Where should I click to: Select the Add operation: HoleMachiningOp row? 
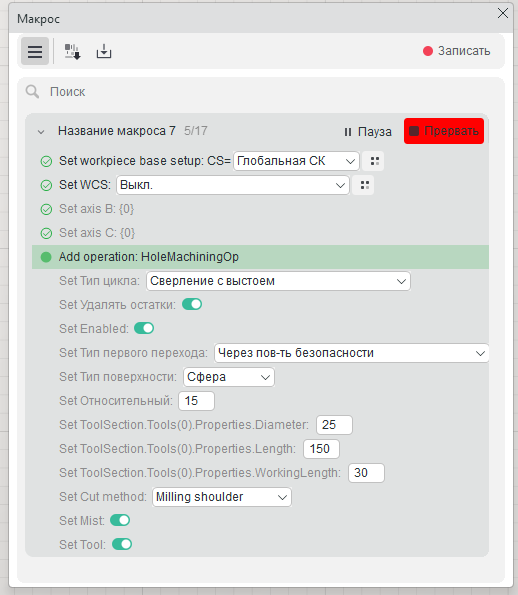260,257
